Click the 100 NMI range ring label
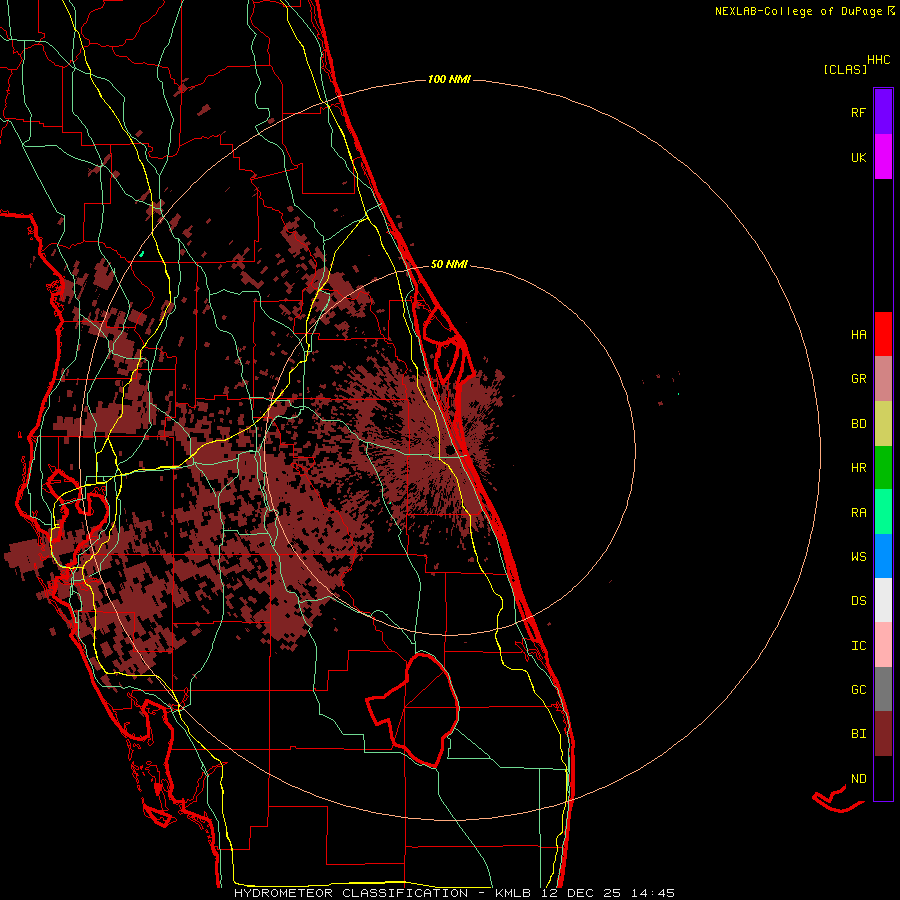Viewport: 900px width, 900px height. point(449,79)
